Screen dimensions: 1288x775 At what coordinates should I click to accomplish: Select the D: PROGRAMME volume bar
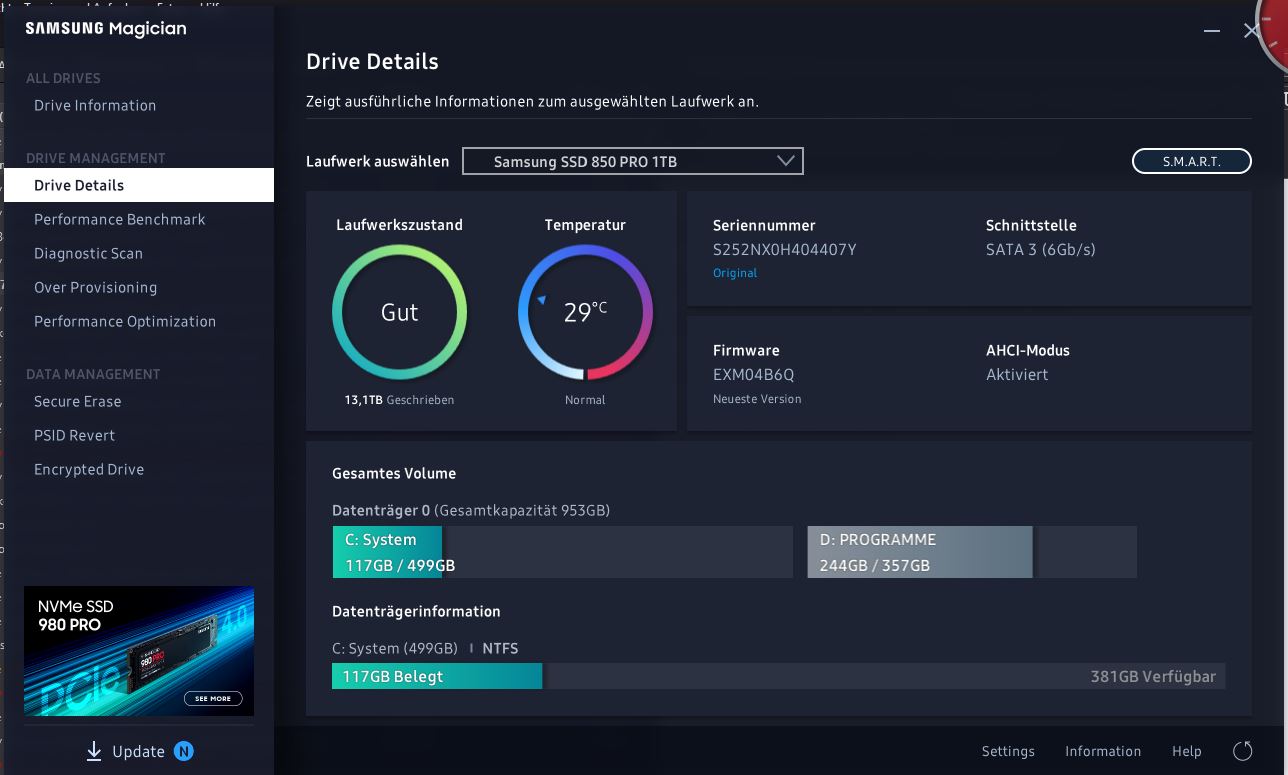point(972,552)
